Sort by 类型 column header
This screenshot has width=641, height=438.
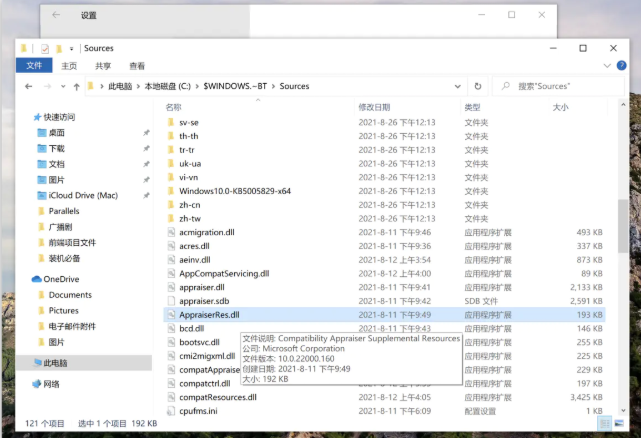click(x=472, y=107)
